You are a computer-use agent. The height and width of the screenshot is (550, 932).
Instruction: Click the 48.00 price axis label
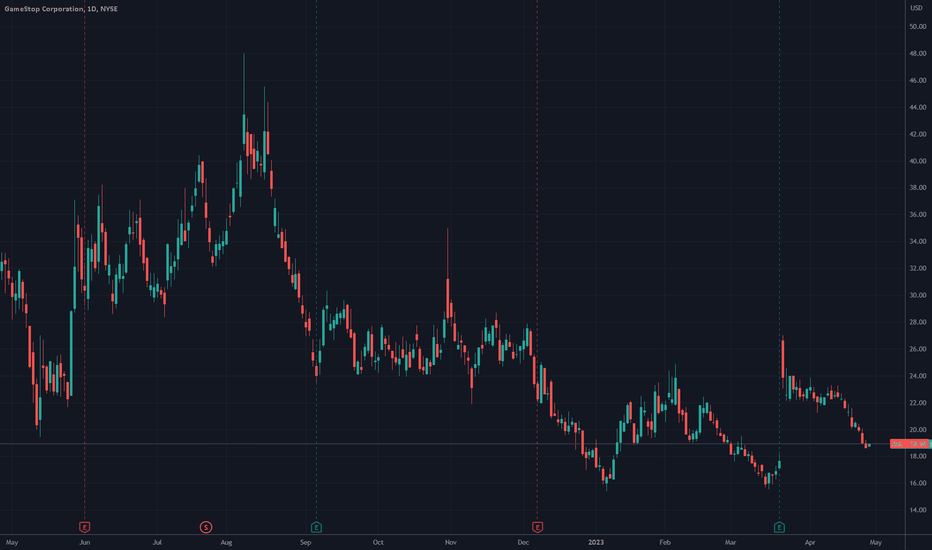click(917, 53)
